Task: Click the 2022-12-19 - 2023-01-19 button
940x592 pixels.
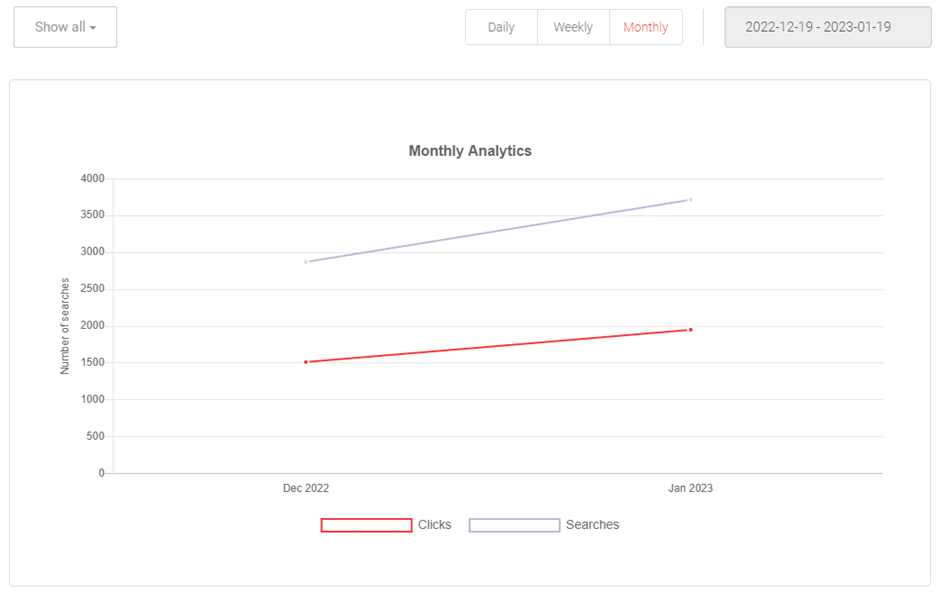Action: (x=827, y=27)
